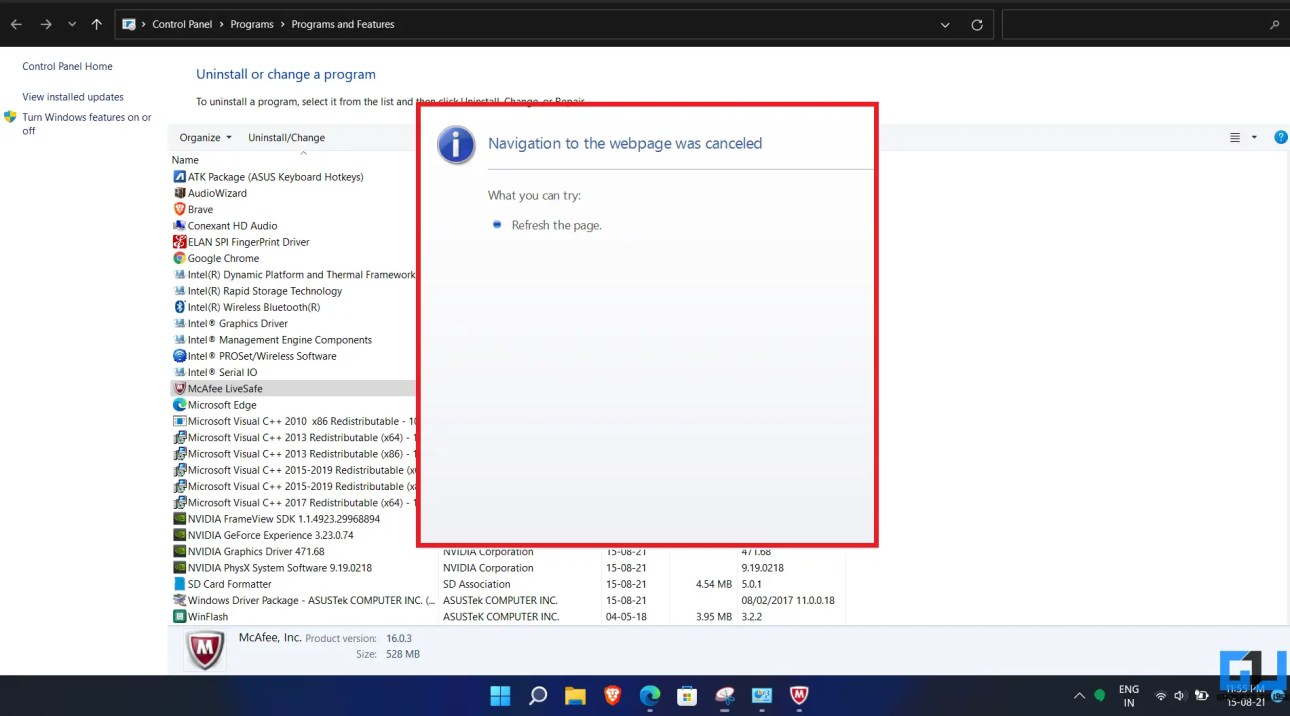Expand the Organize dropdown menu
The height and width of the screenshot is (716, 1290).
205,138
